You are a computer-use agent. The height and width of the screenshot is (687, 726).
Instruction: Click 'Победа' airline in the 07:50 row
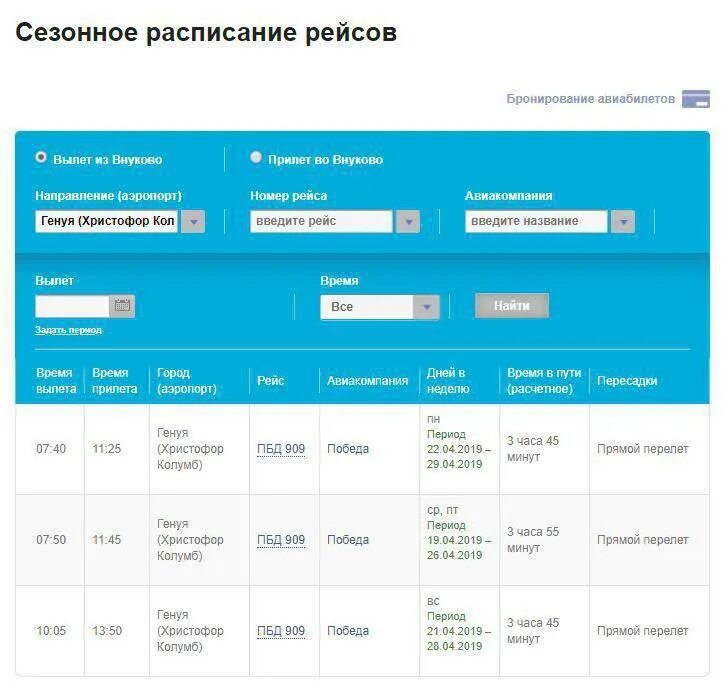[x=348, y=540]
